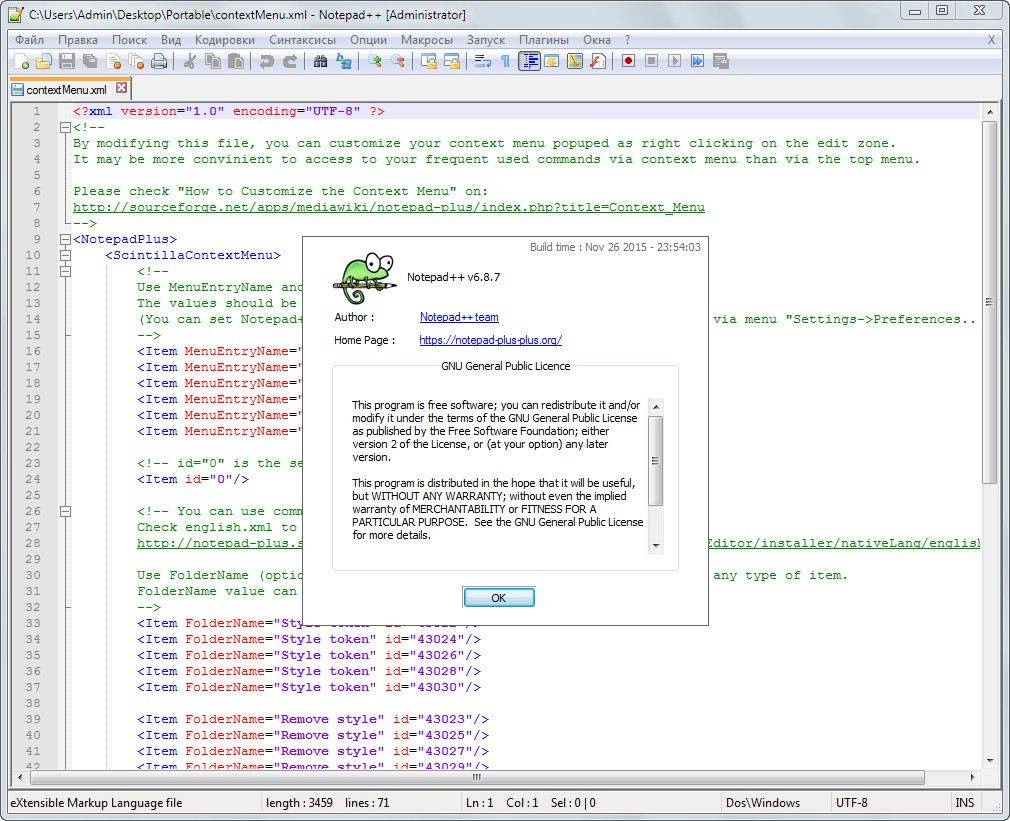Screen dimensions: 1010x821
Task: Collapse the comment fold at line 11
Action: point(65,272)
